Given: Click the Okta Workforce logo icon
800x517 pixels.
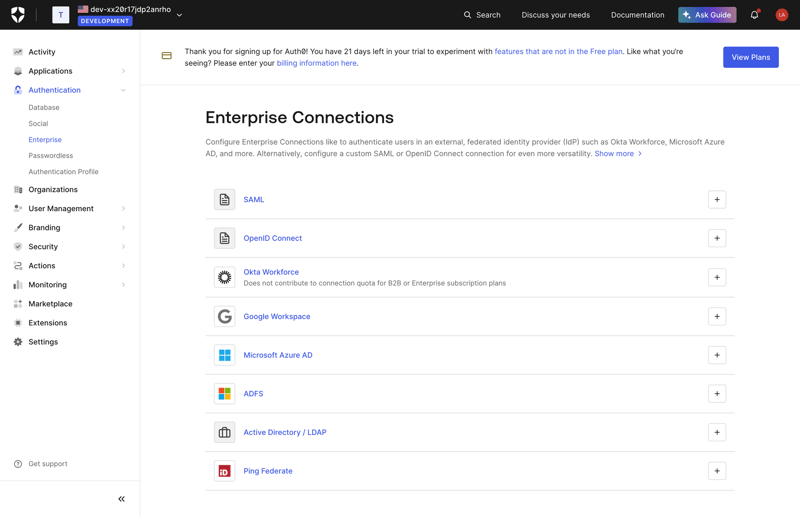Looking at the screenshot, I should pyautogui.click(x=224, y=277).
